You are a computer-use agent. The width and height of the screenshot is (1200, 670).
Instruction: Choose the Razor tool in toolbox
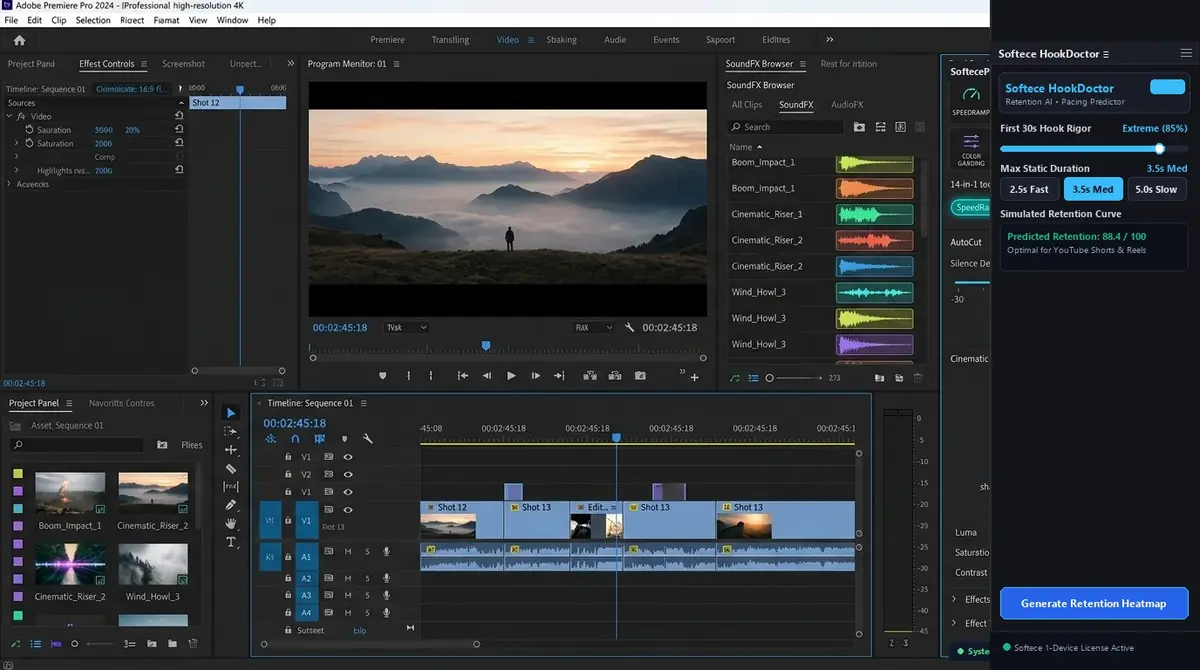click(x=231, y=468)
